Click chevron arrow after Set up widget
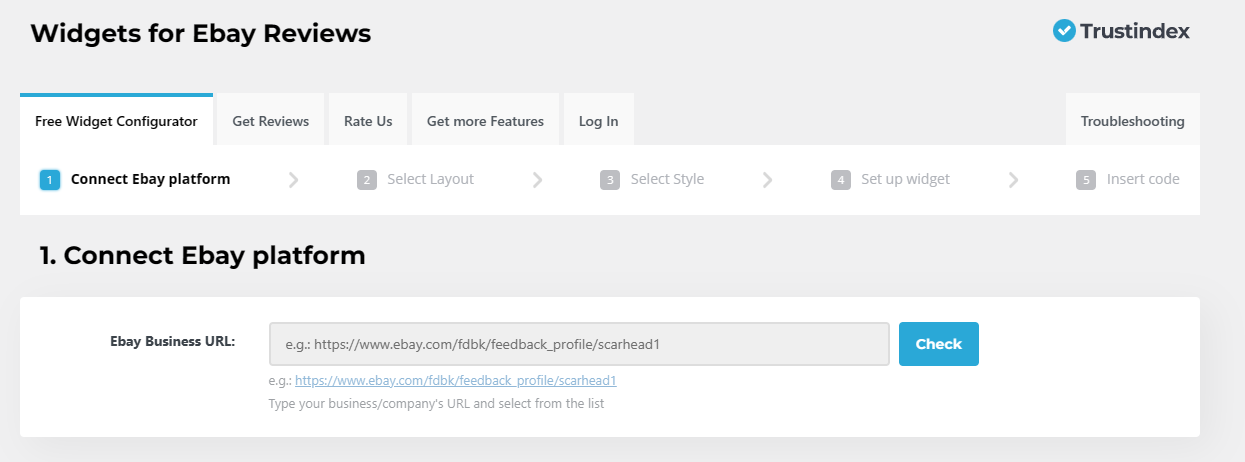Viewport: 1245px width, 462px height. (1013, 180)
